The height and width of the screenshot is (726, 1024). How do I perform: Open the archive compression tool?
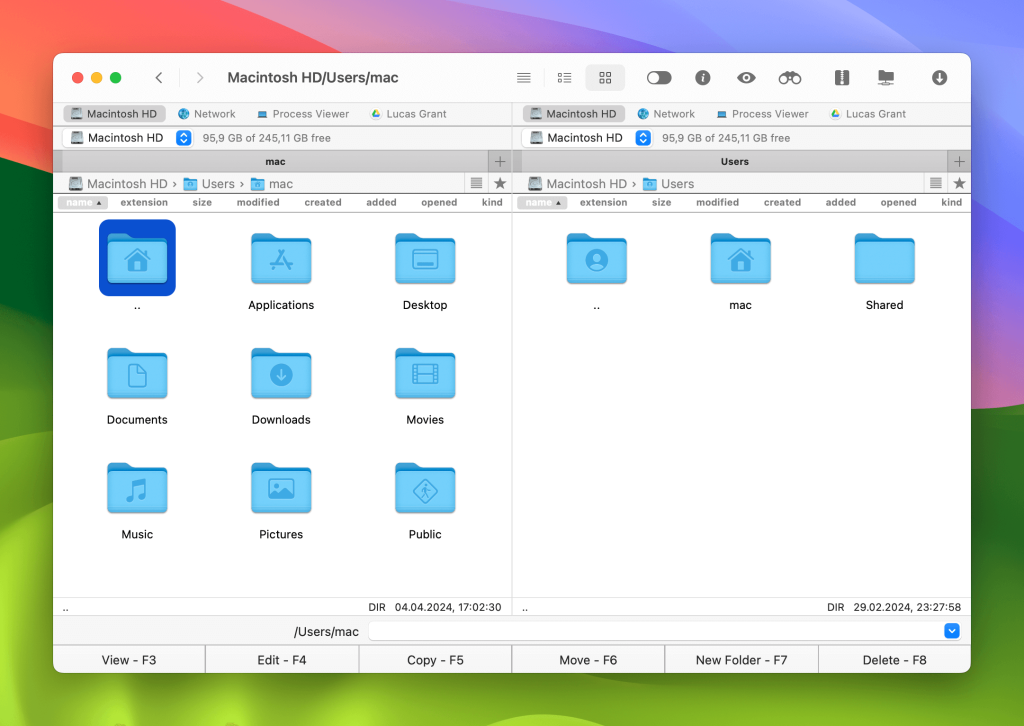(841, 77)
